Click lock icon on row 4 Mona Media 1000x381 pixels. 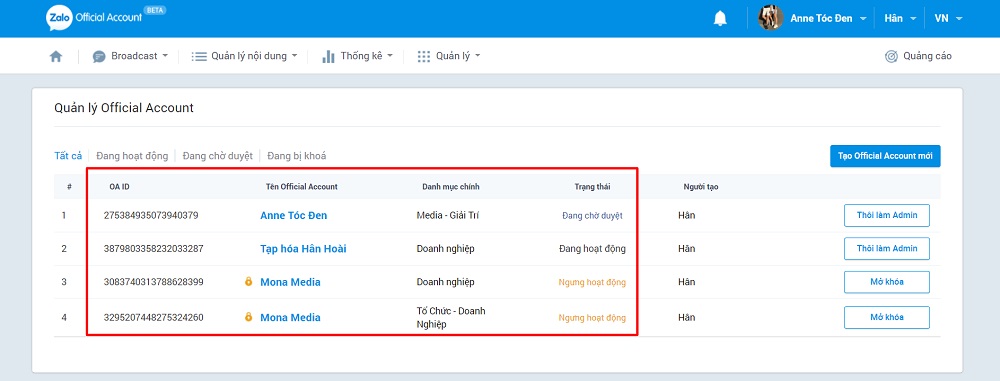coord(249,317)
